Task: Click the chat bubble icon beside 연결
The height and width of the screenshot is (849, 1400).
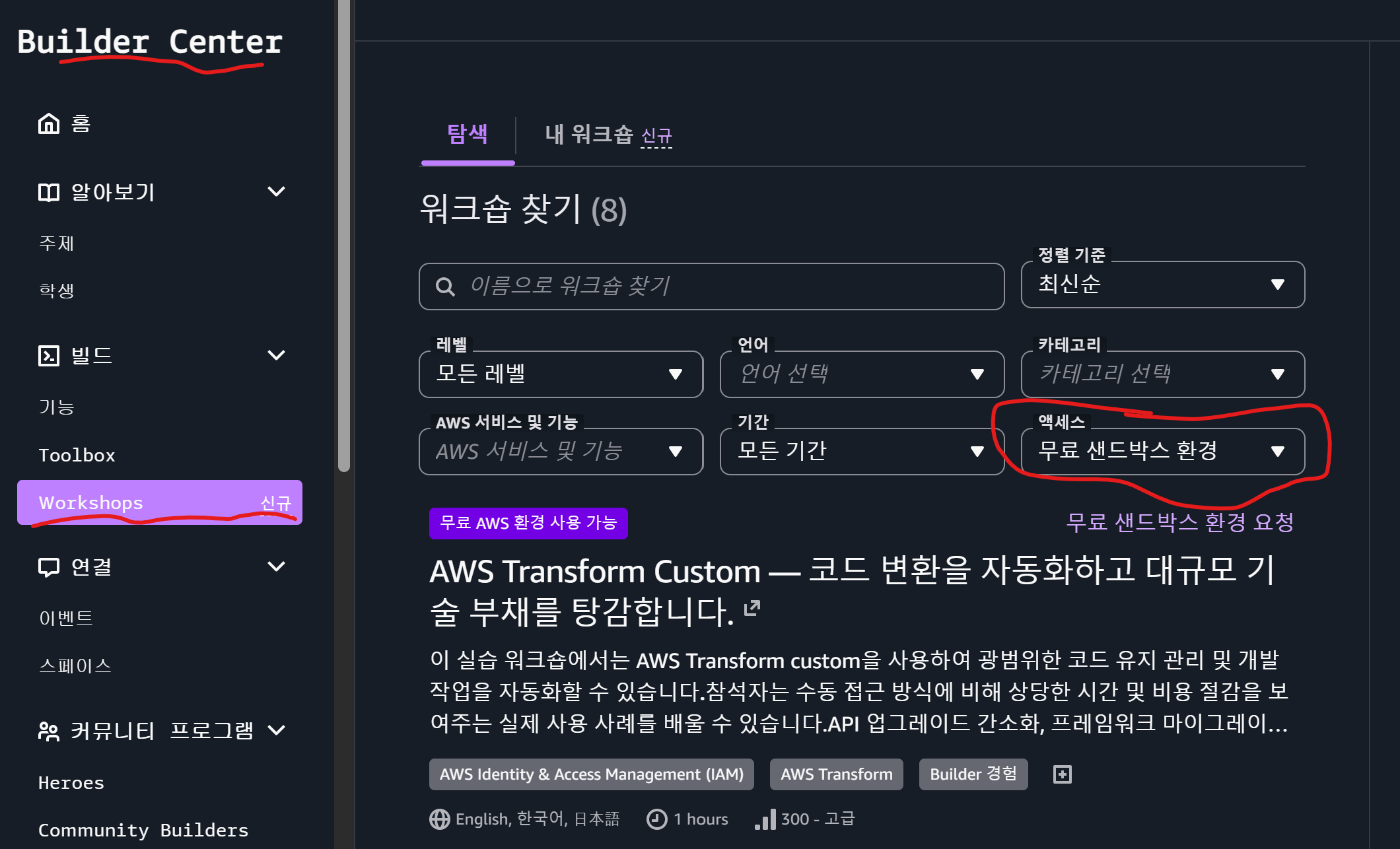Action: click(x=49, y=567)
